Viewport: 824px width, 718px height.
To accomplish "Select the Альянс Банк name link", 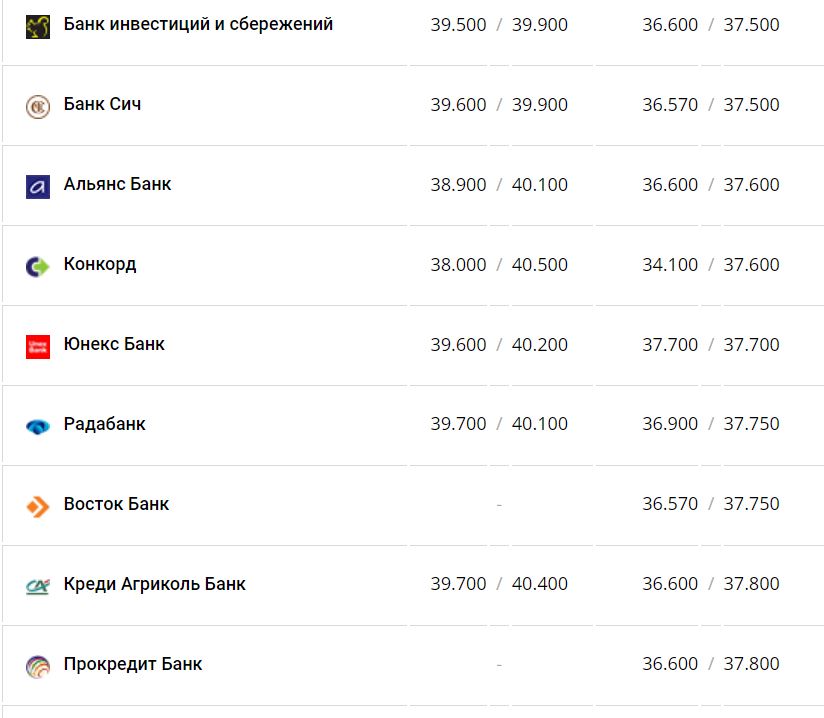I will tap(117, 184).
